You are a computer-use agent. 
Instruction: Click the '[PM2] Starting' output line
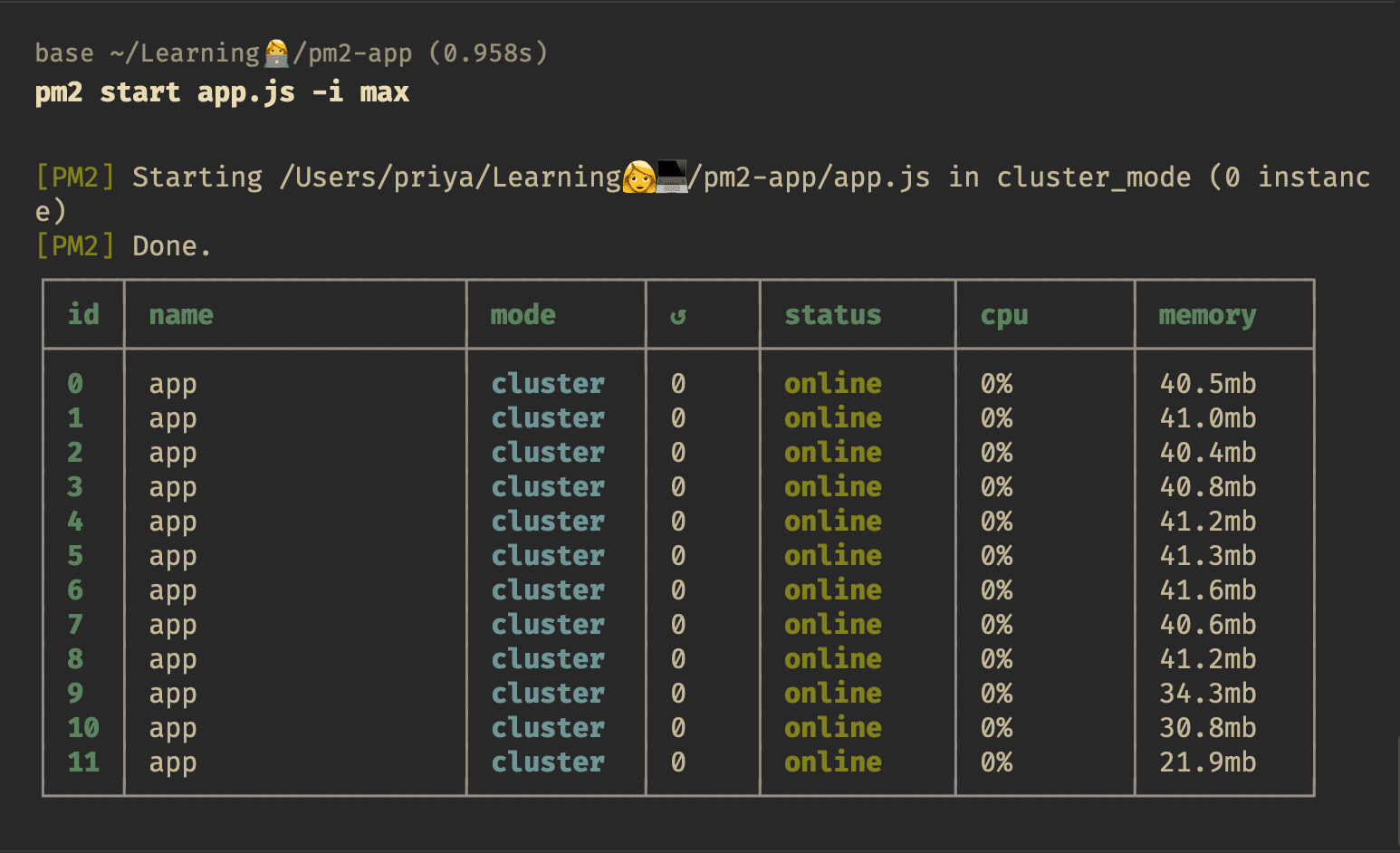tap(703, 193)
